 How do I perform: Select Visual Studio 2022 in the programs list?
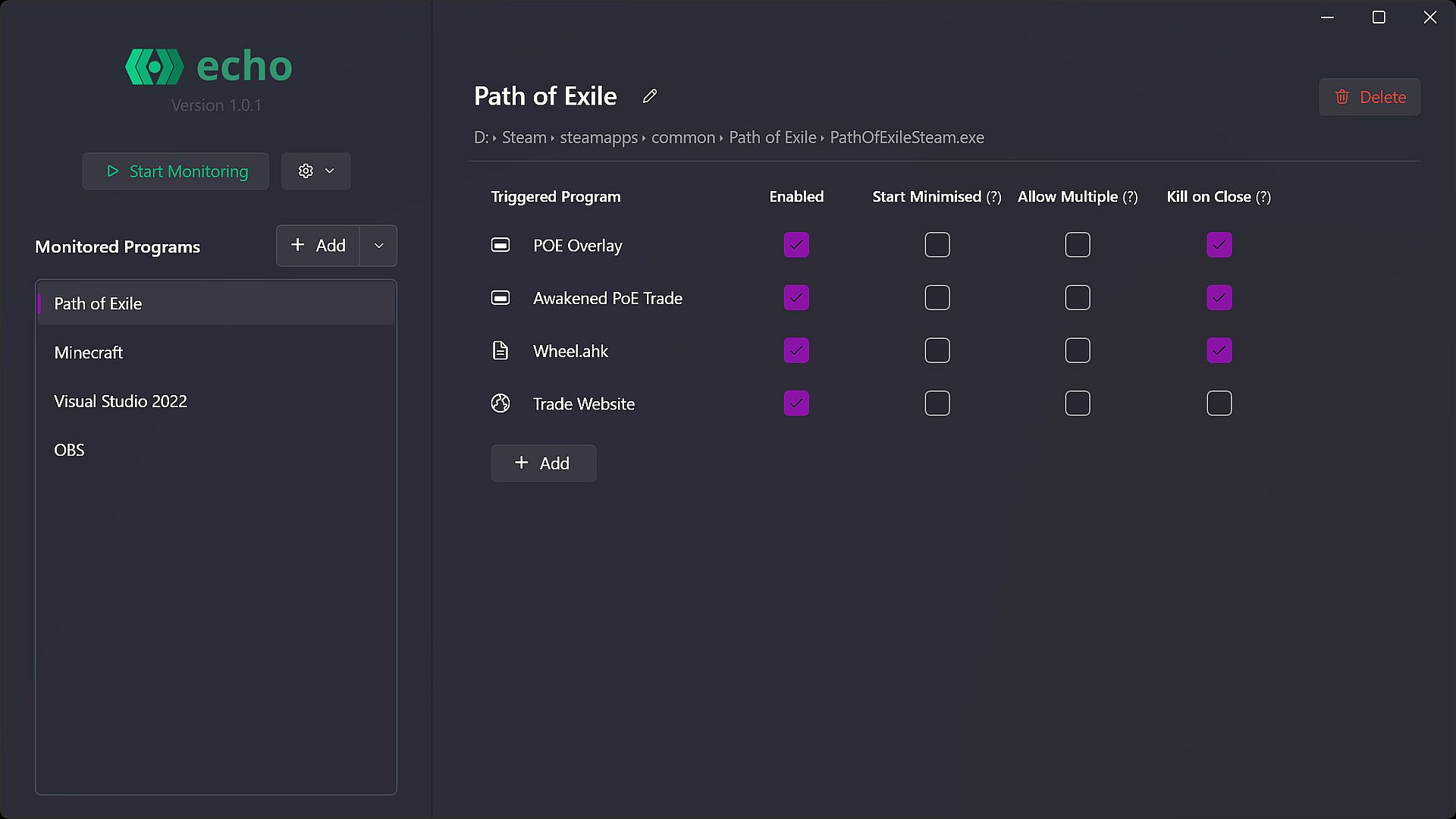point(121,401)
